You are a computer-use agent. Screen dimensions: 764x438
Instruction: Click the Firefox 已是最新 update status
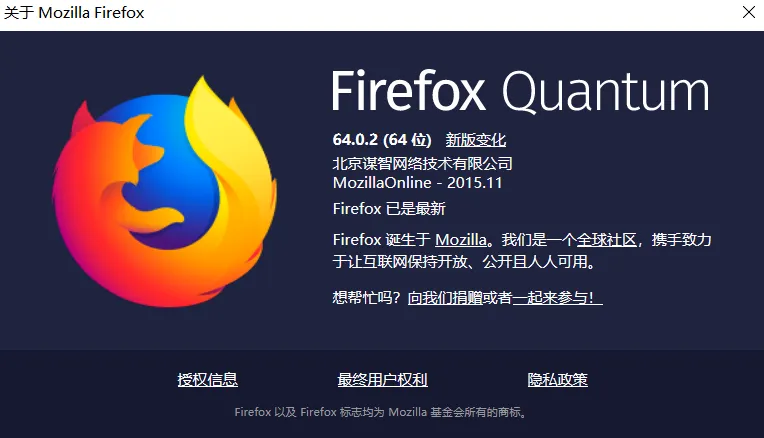389,209
